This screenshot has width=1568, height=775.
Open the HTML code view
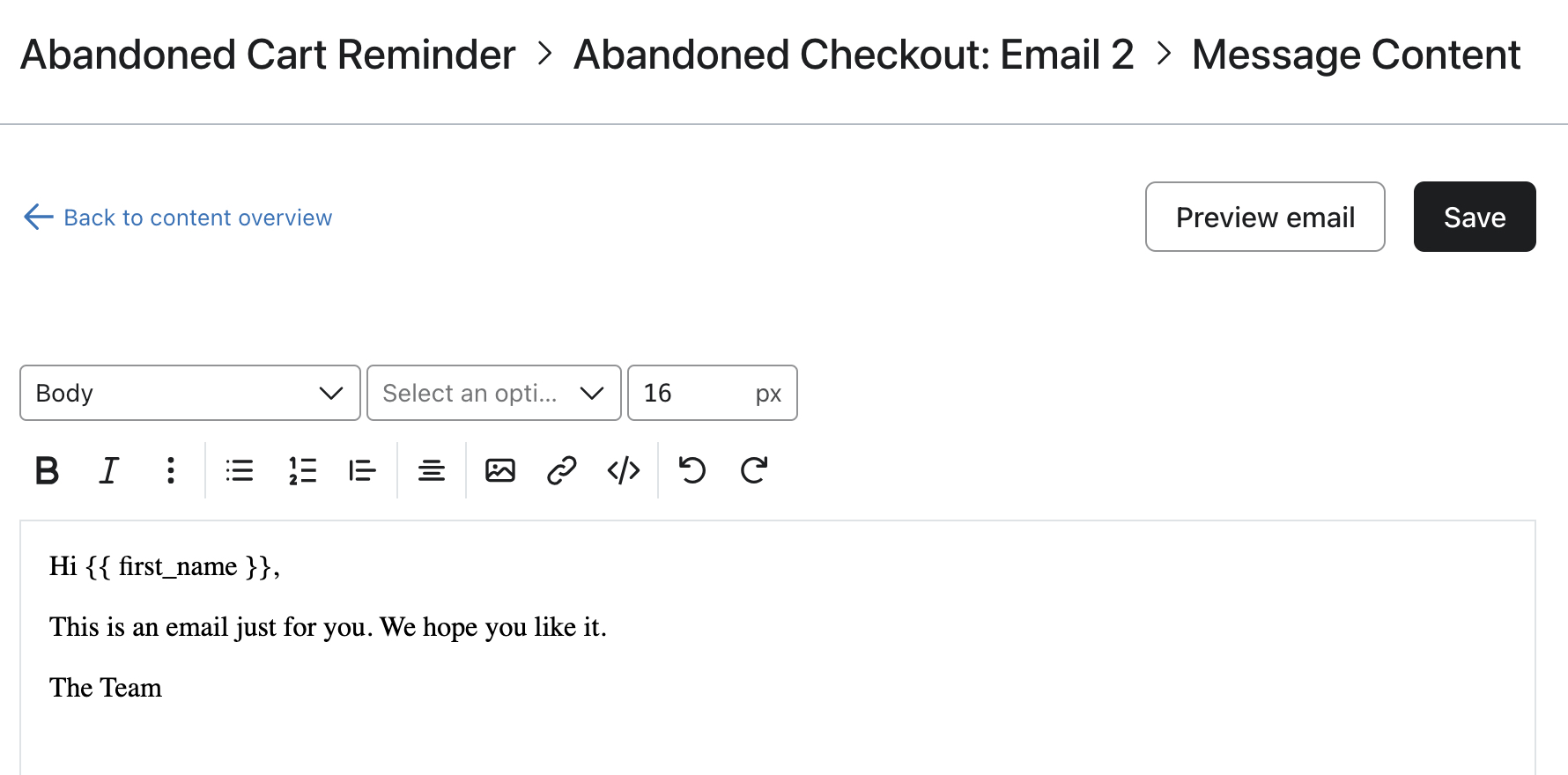point(623,470)
